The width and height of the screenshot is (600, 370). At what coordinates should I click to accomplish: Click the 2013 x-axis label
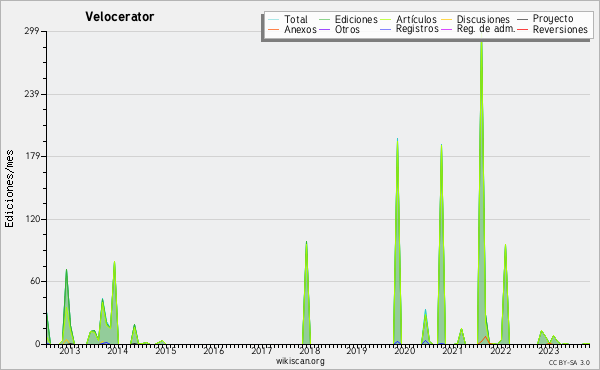70,351
